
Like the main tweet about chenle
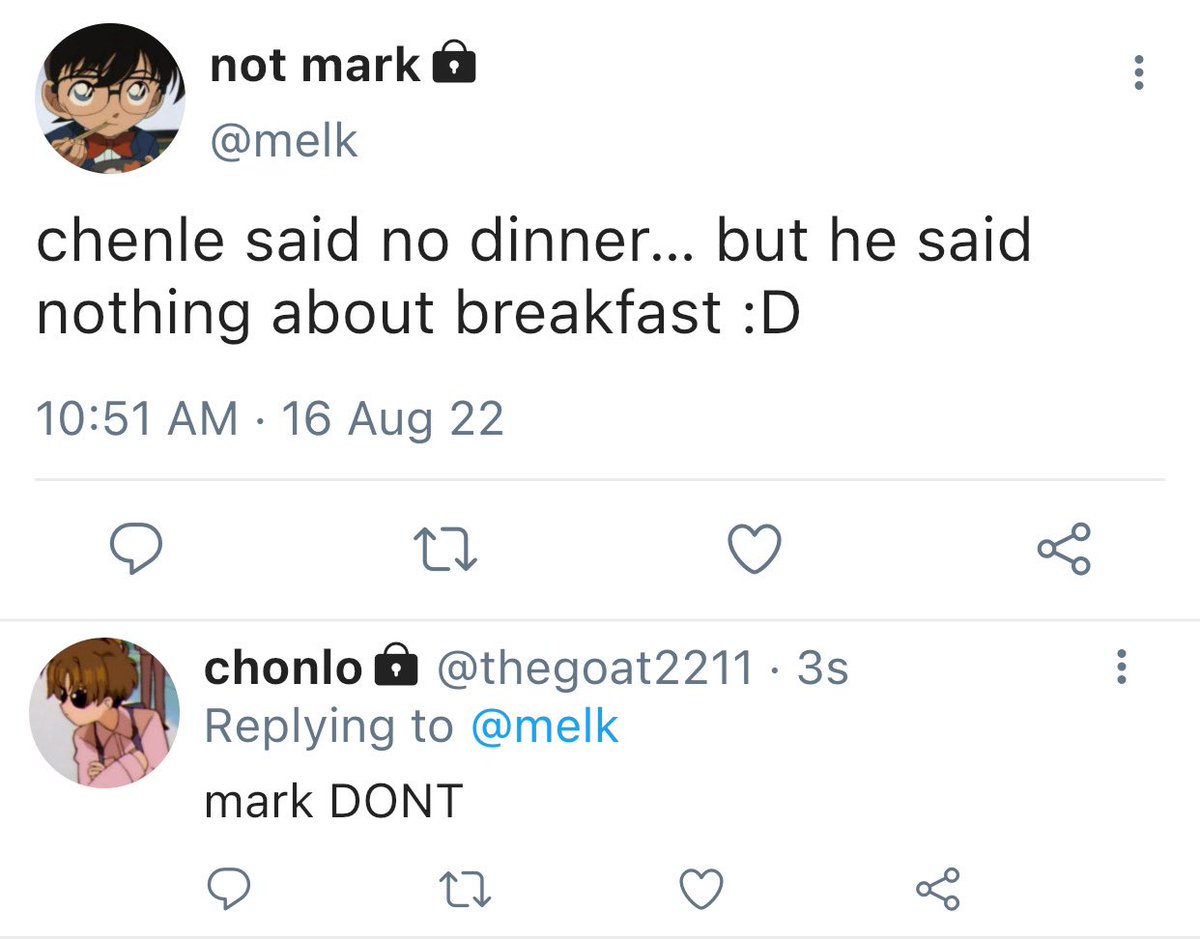(x=752, y=551)
